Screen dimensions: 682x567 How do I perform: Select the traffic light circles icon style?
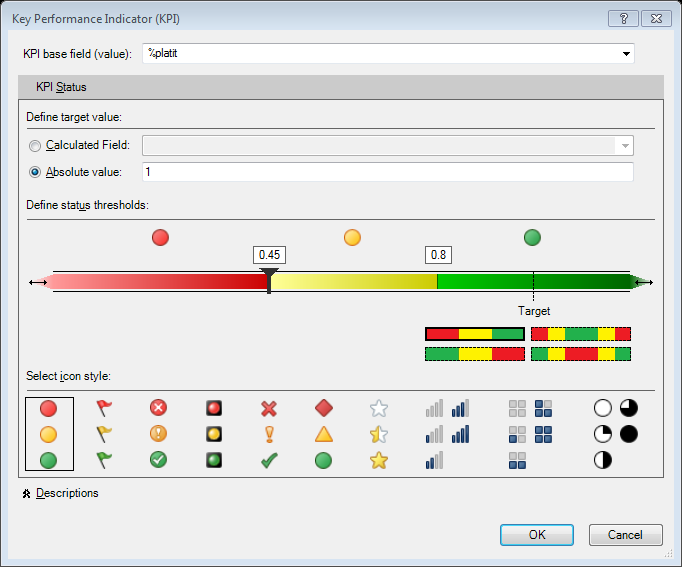tap(49, 434)
